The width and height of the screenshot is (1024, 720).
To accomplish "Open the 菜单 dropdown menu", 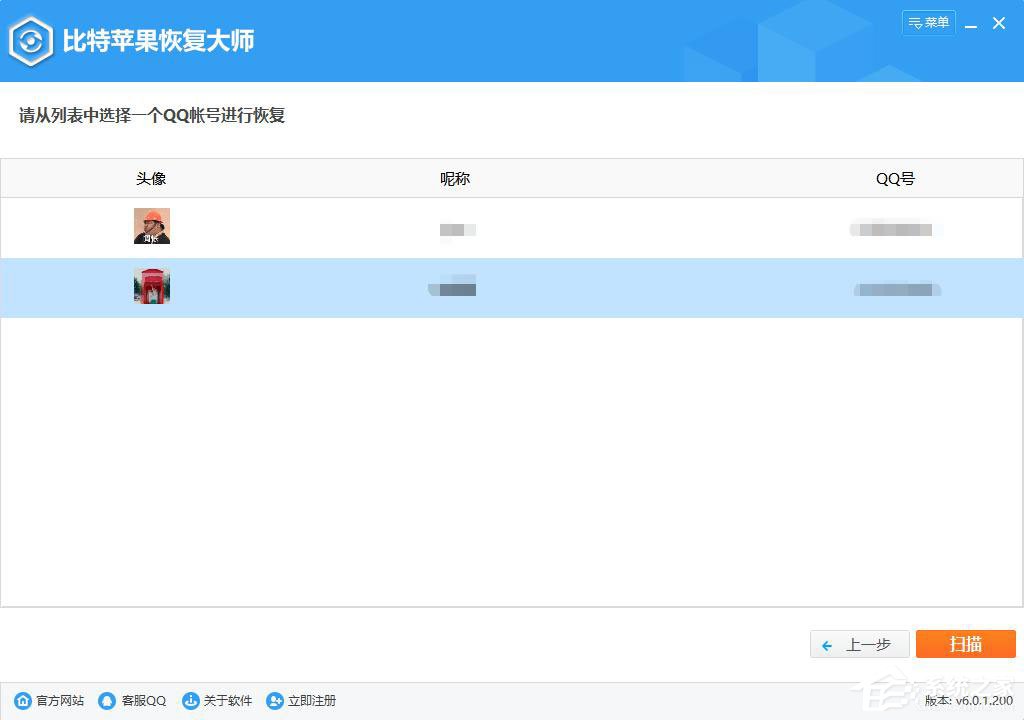I will (x=929, y=22).
